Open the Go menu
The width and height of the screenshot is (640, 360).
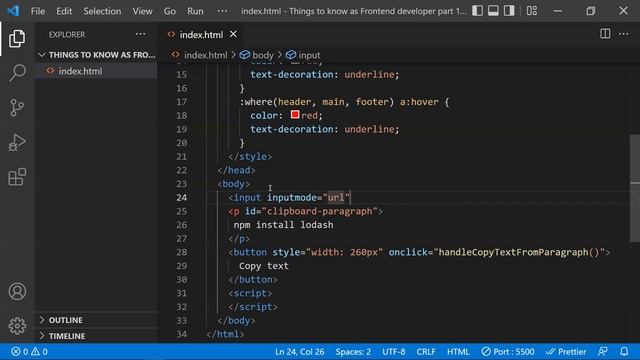170,11
